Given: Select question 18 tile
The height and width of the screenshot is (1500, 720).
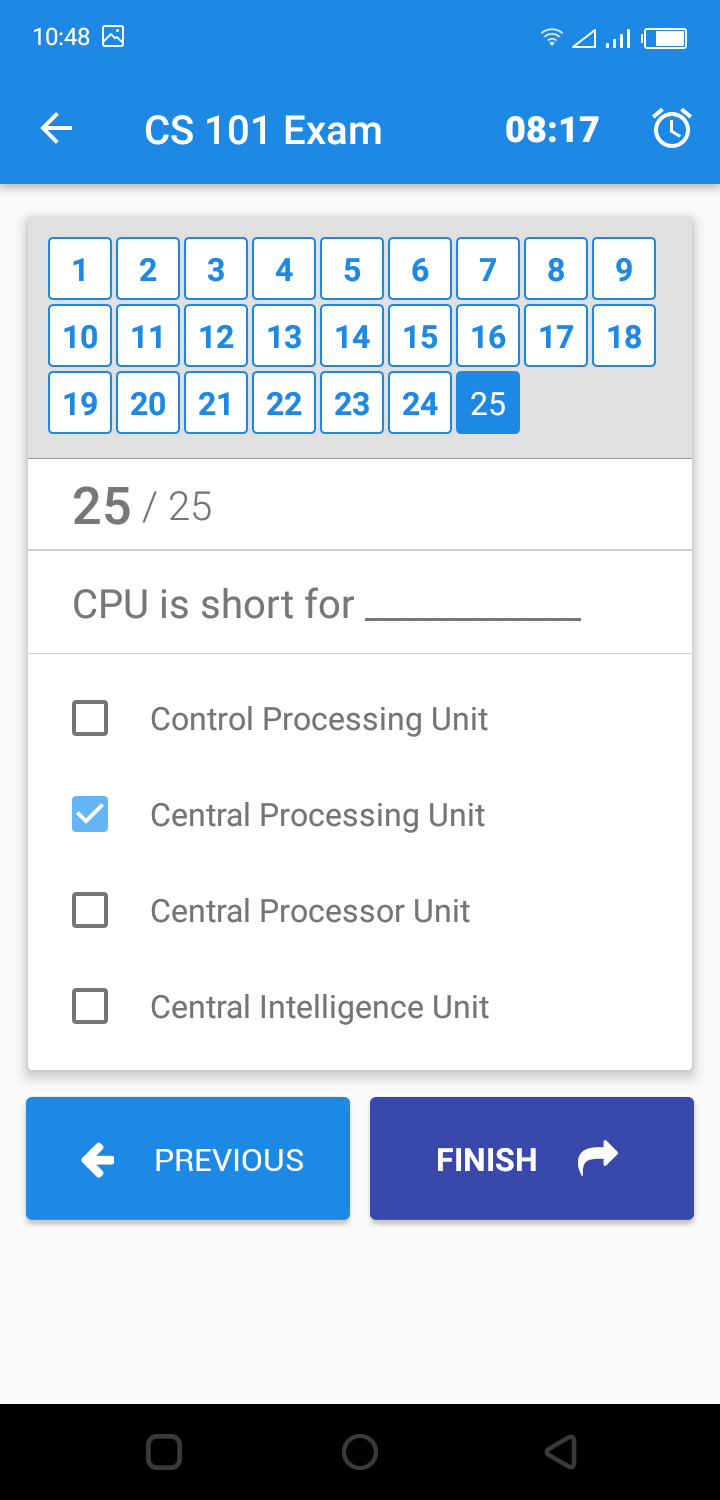Looking at the screenshot, I should [624, 336].
